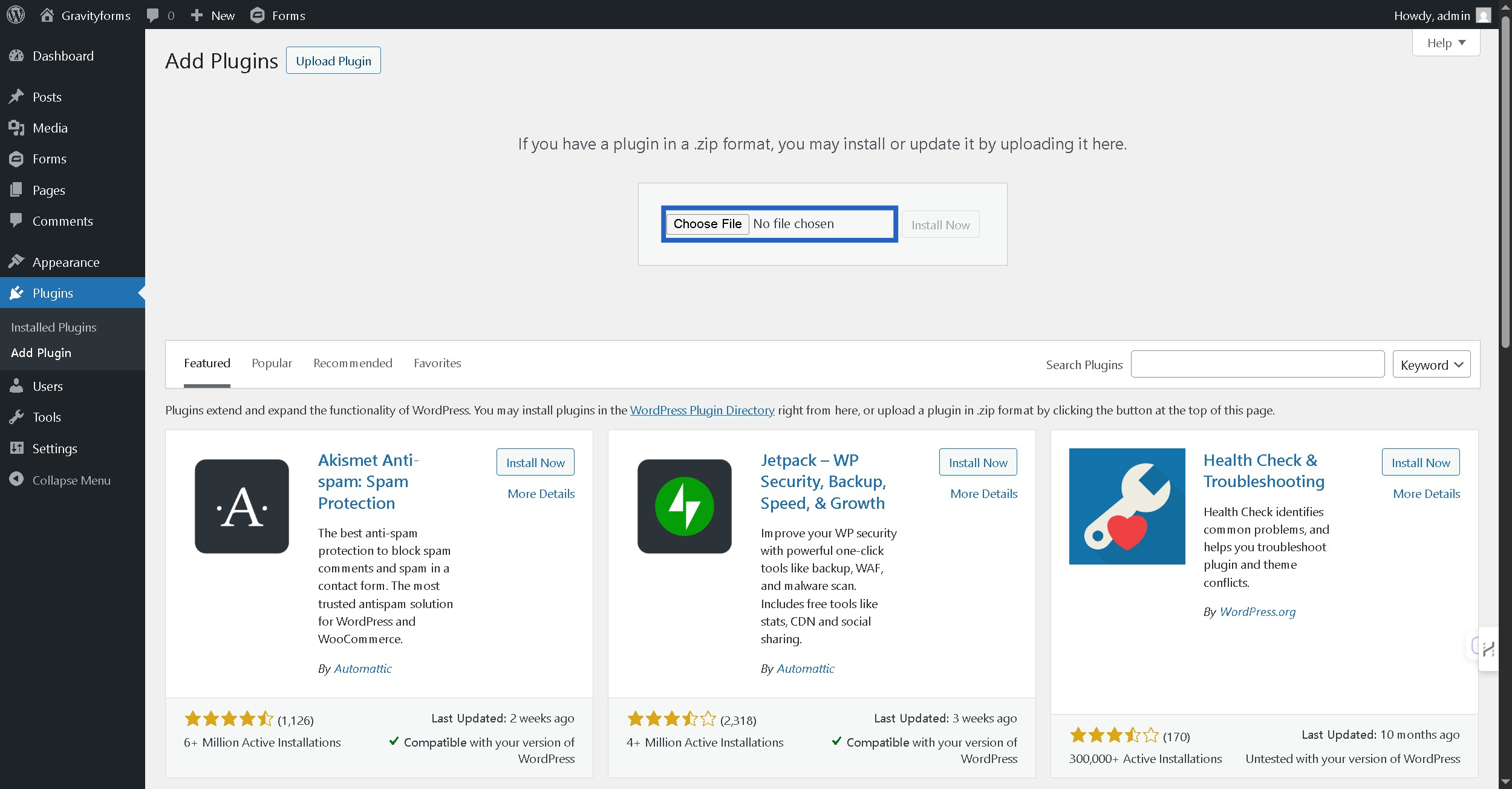Open the Settings menu item
This screenshot has height=789, width=1512.
(x=73, y=448)
